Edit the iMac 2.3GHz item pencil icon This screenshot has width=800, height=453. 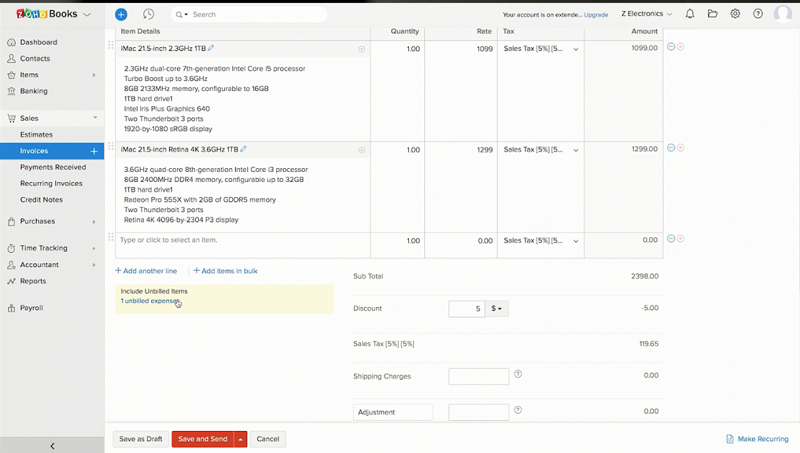tap(211, 48)
